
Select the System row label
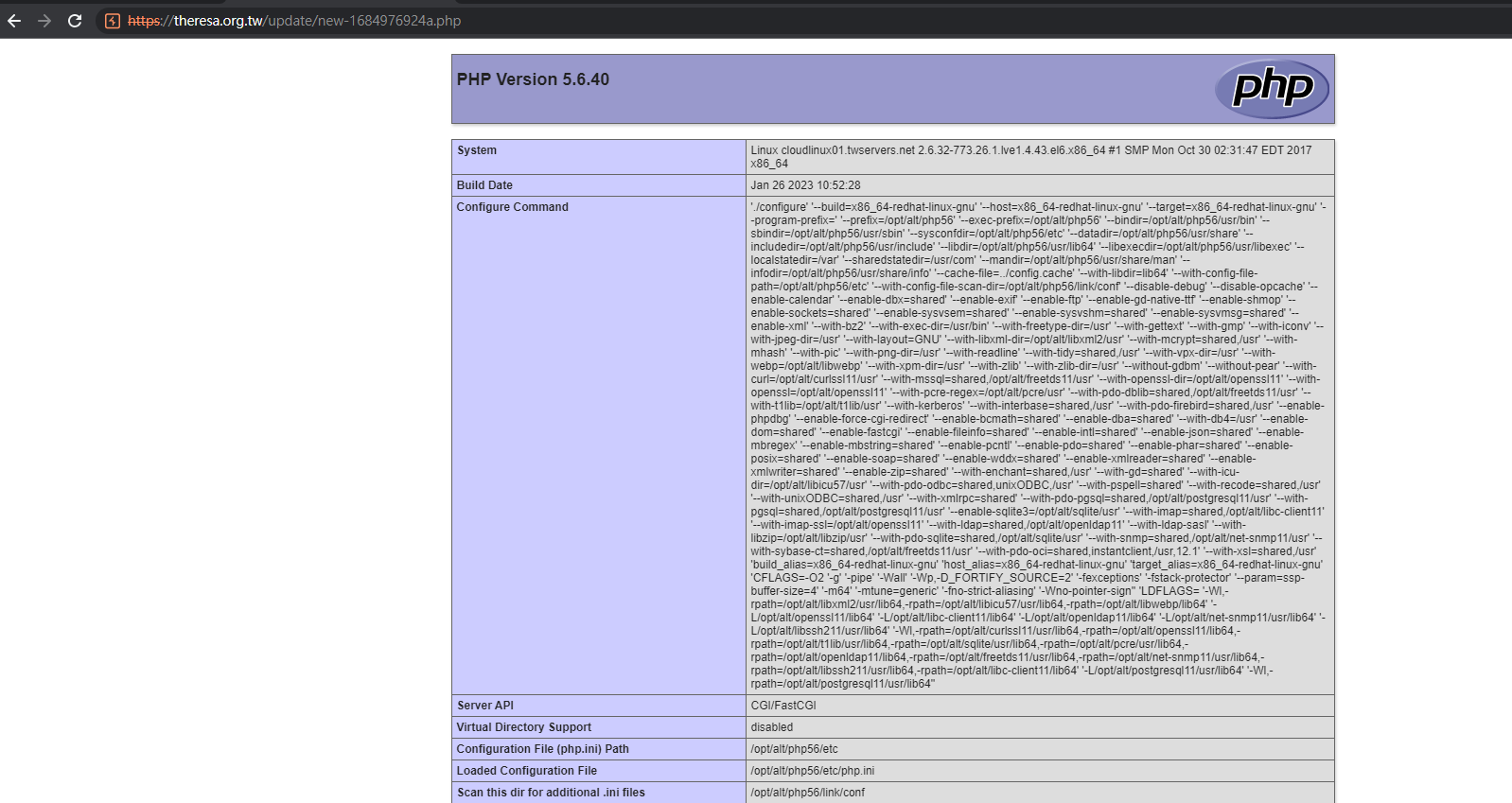(x=477, y=150)
